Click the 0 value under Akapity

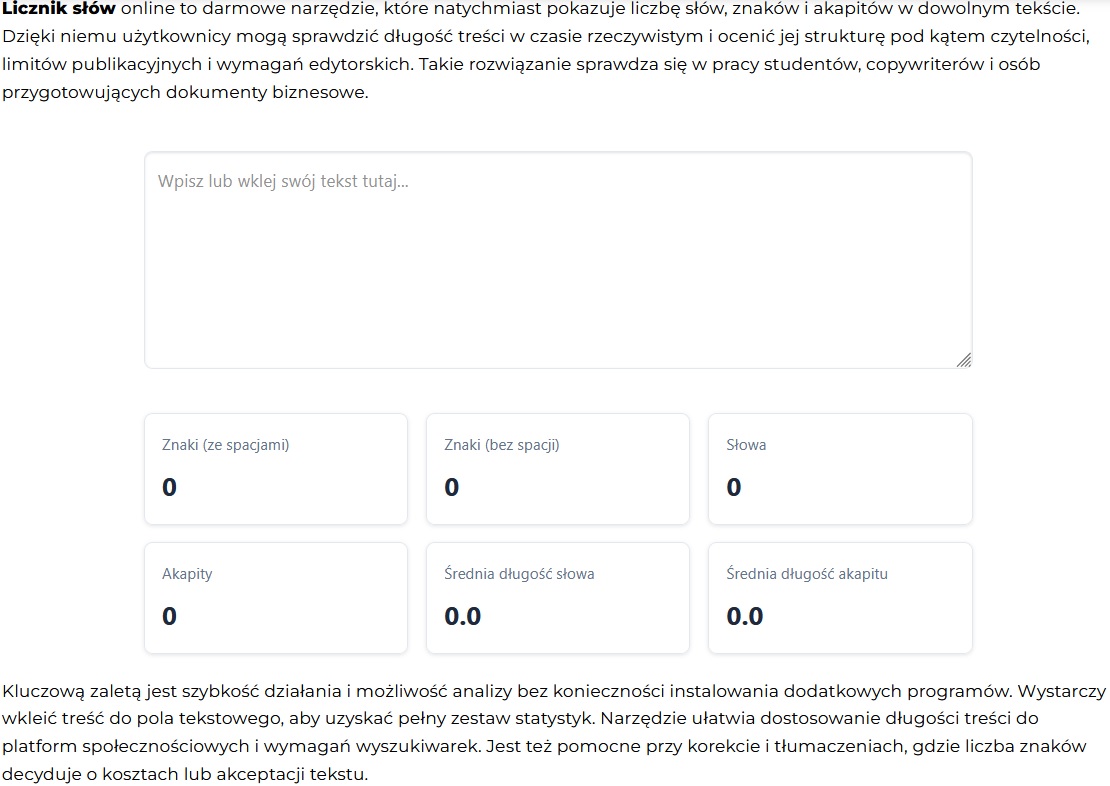[169, 616]
